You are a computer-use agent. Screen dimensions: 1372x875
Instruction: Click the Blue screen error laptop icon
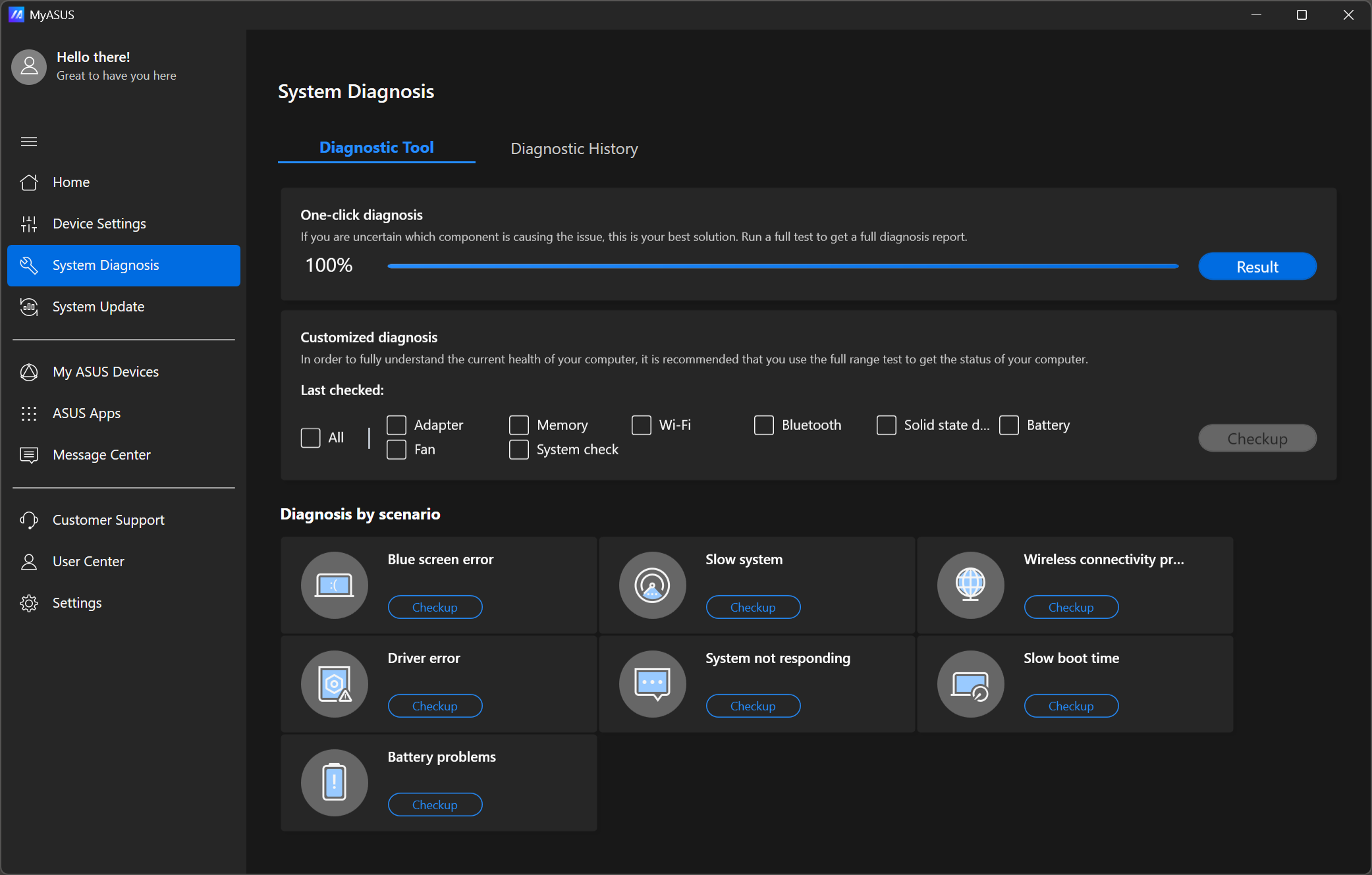[334, 585]
